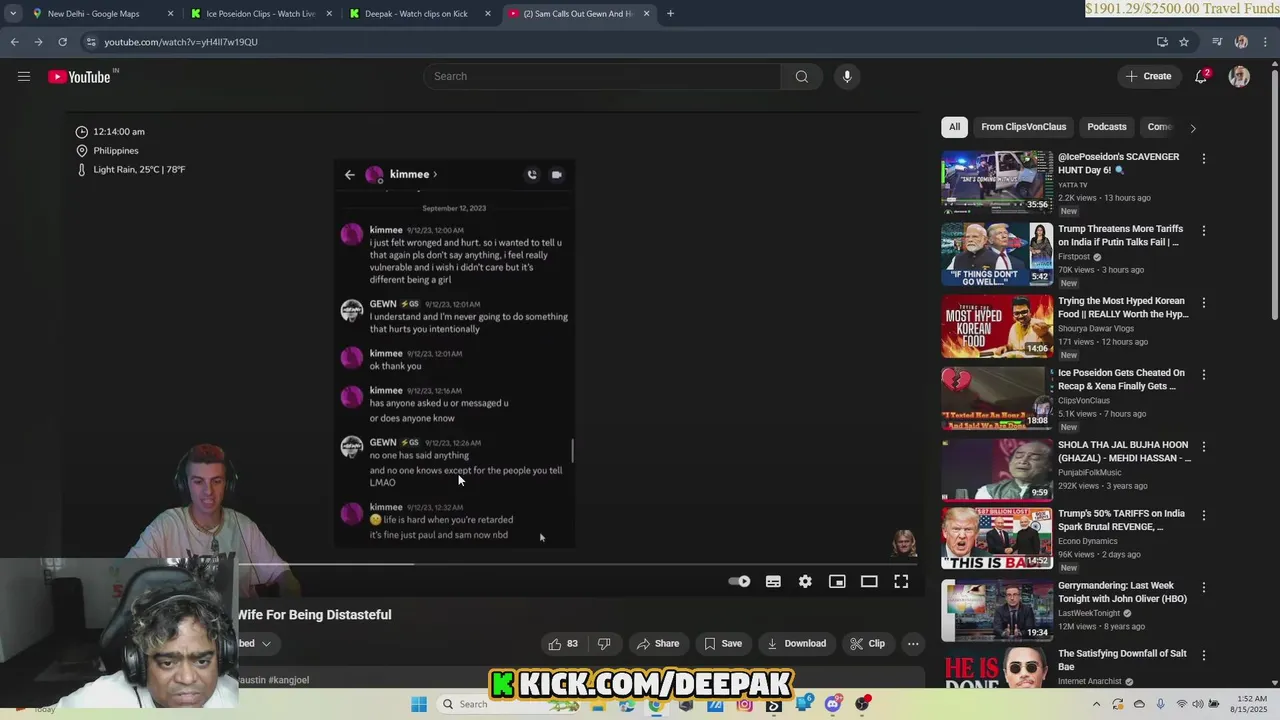Open options for IcePoseidon's SCAVENGER HUNT video
This screenshot has height=720, width=1280.
coord(1204,159)
